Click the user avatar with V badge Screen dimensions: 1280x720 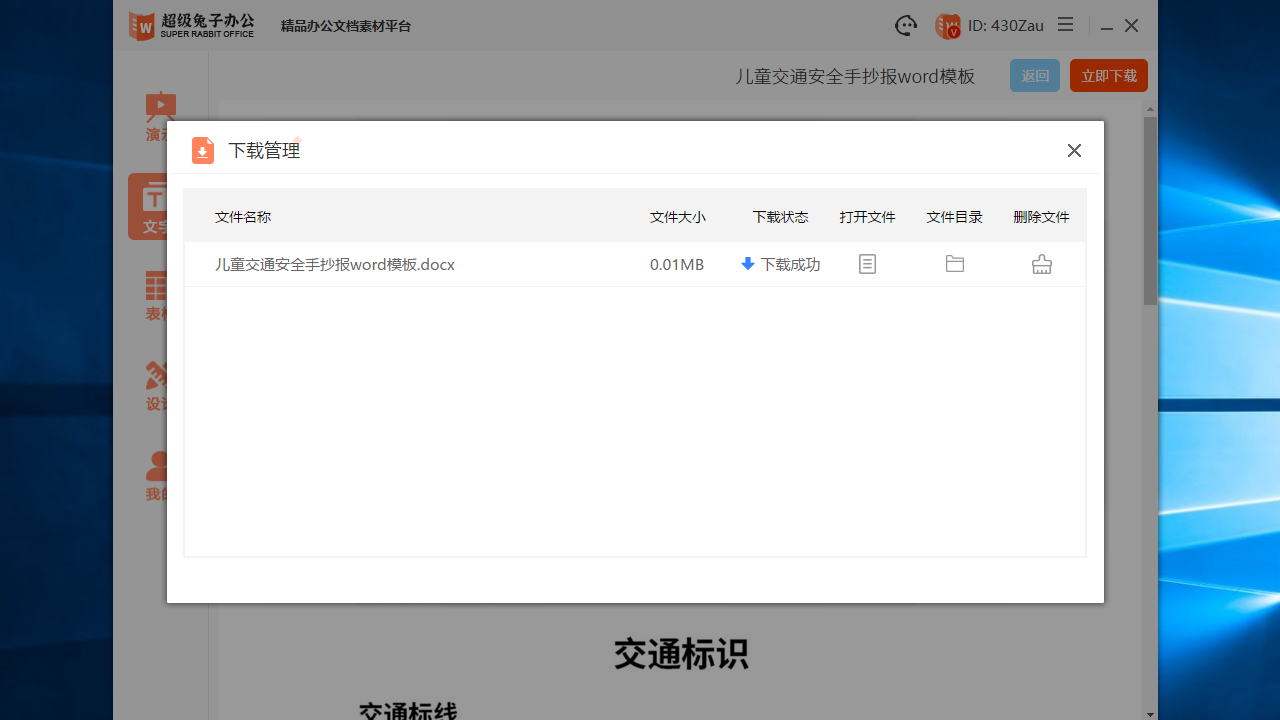click(946, 26)
